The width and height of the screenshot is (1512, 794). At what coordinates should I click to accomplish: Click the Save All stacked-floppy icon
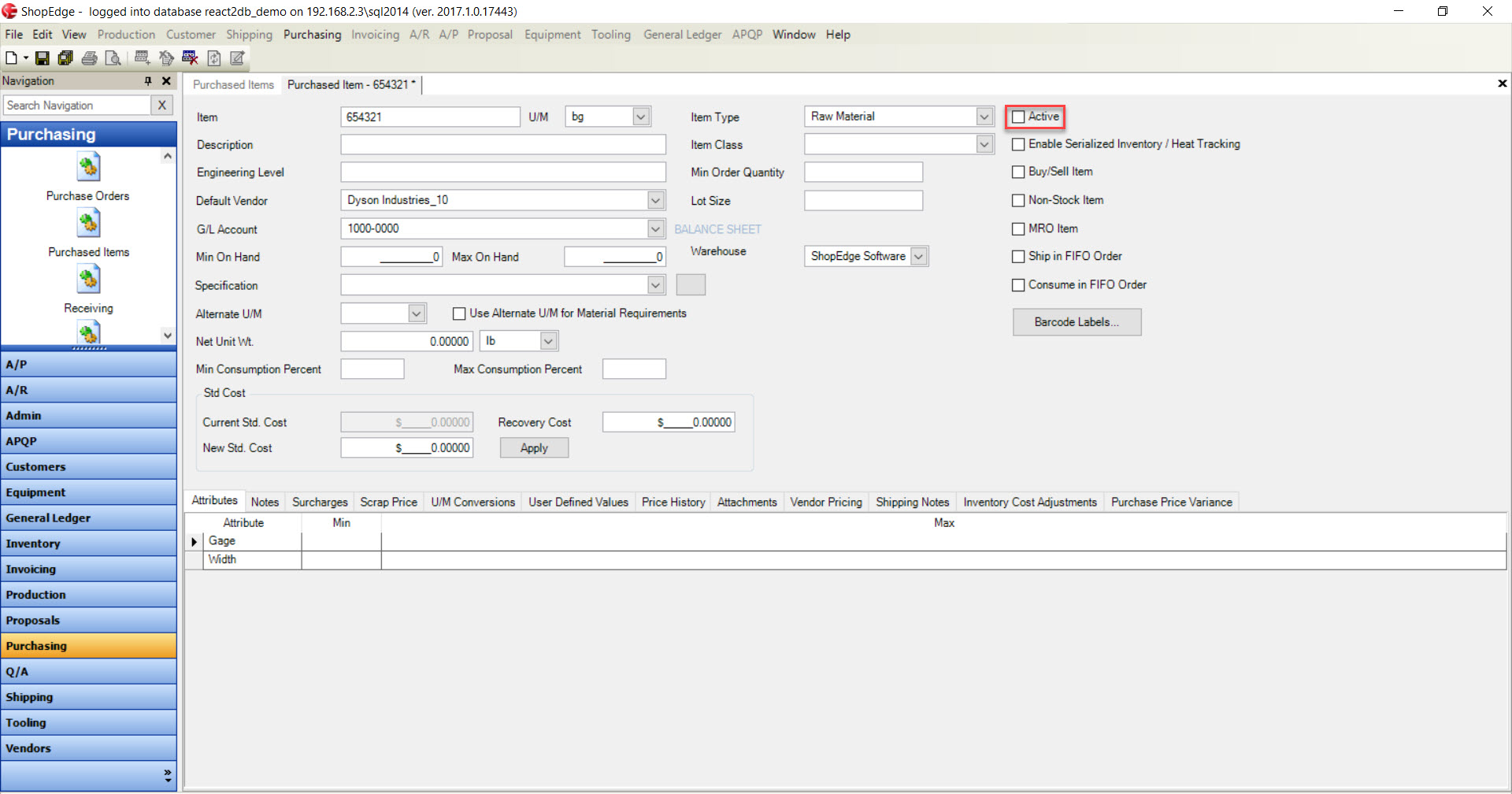(65, 58)
